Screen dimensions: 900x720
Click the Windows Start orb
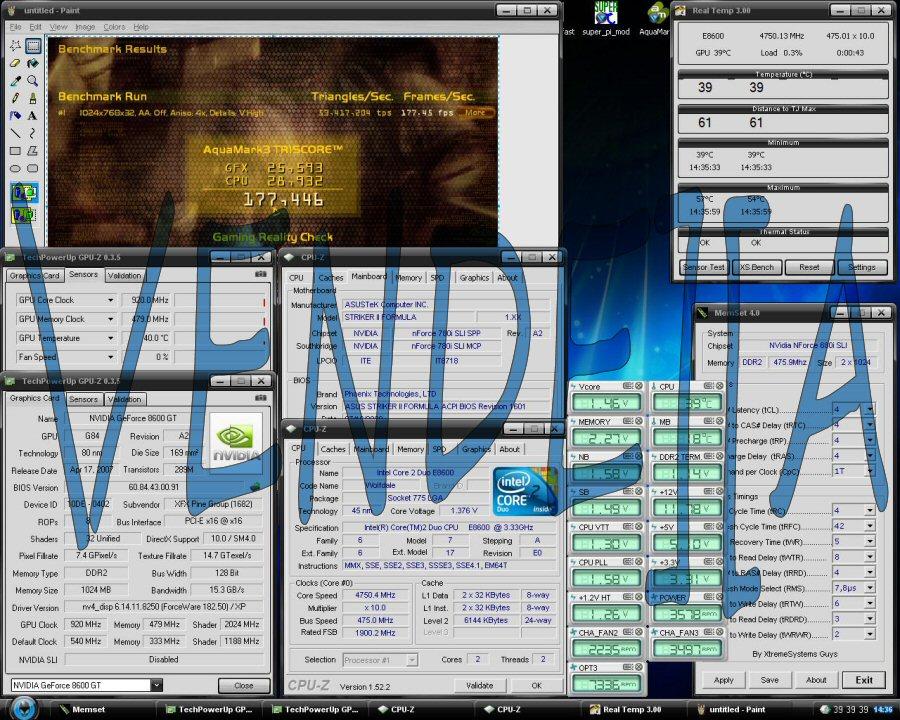(x=23, y=709)
